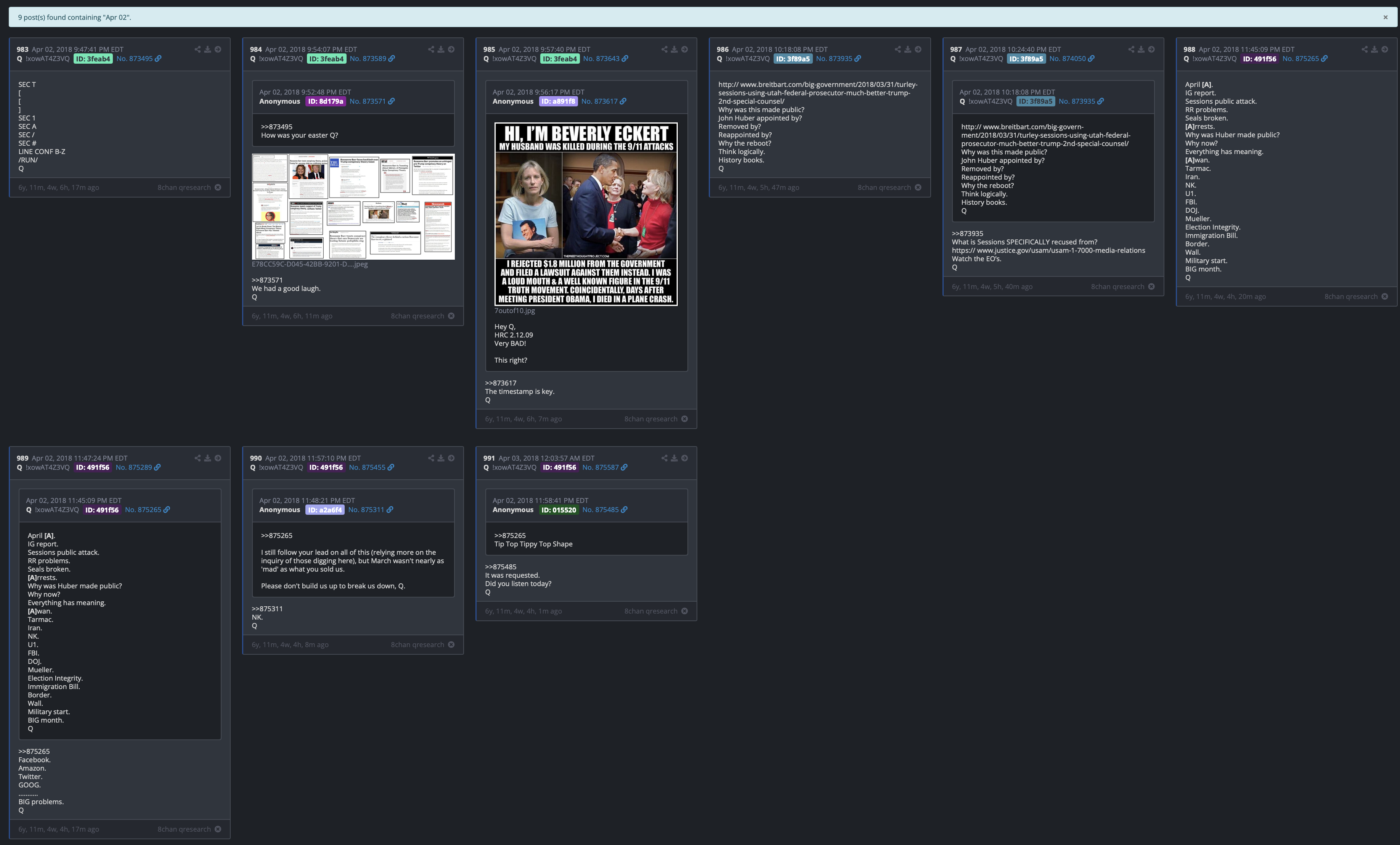This screenshot has width=1400, height=845.
Task: Share post 988 via share icon
Action: (x=1365, y=50)
